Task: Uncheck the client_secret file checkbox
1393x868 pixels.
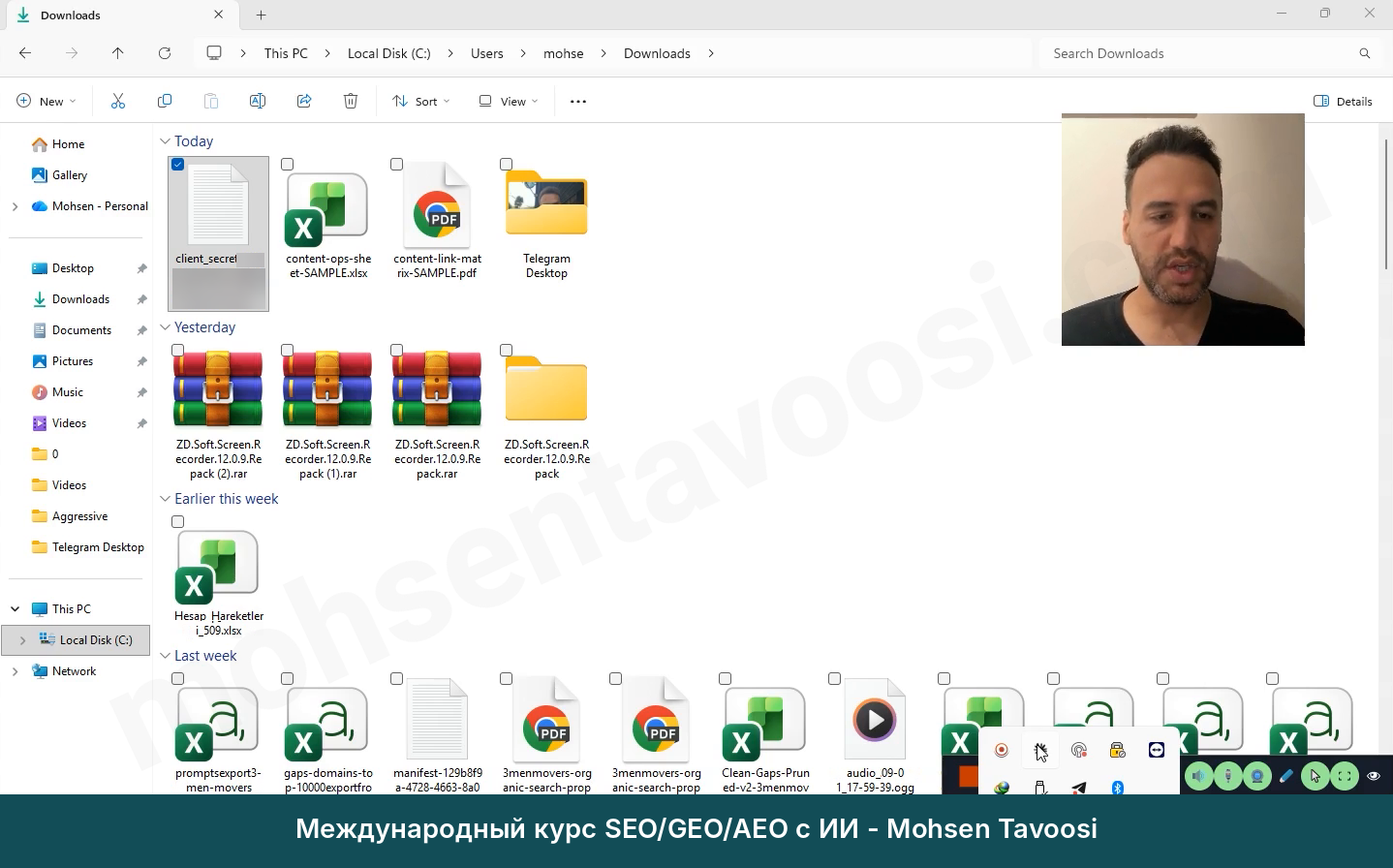Action: pos(177,165)
